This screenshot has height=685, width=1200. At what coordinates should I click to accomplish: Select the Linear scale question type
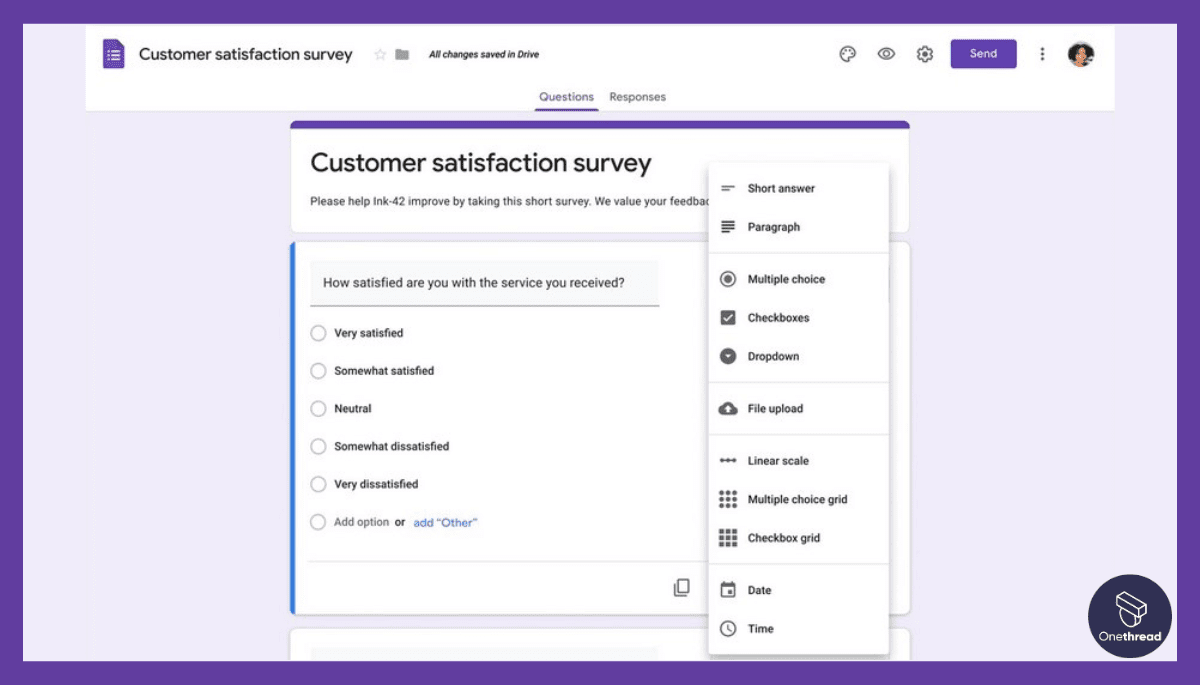(777, 460)
